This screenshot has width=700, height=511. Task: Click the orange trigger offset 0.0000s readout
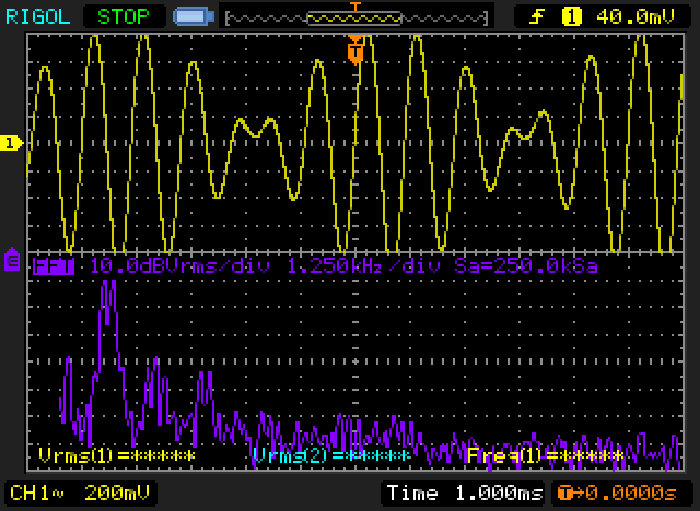(x=618, y=493)
